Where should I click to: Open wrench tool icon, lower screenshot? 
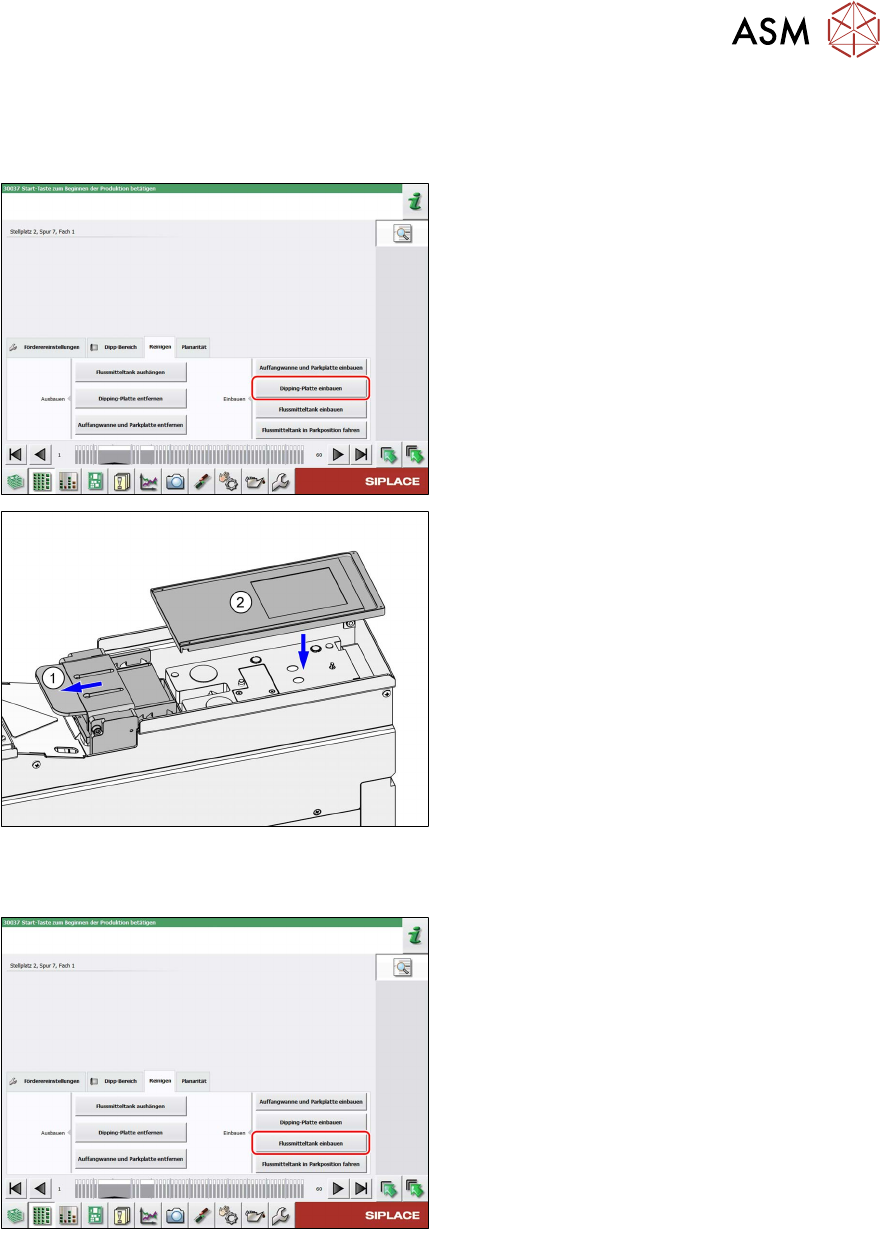281,1216
